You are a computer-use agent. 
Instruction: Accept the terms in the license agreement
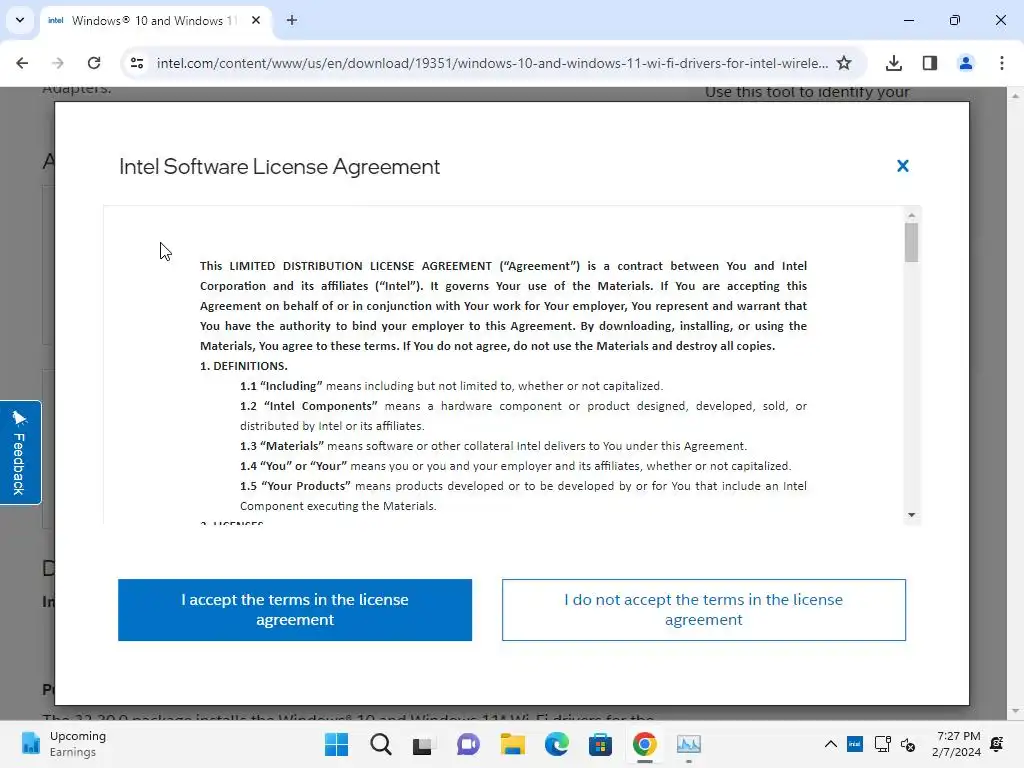(295, 609)
